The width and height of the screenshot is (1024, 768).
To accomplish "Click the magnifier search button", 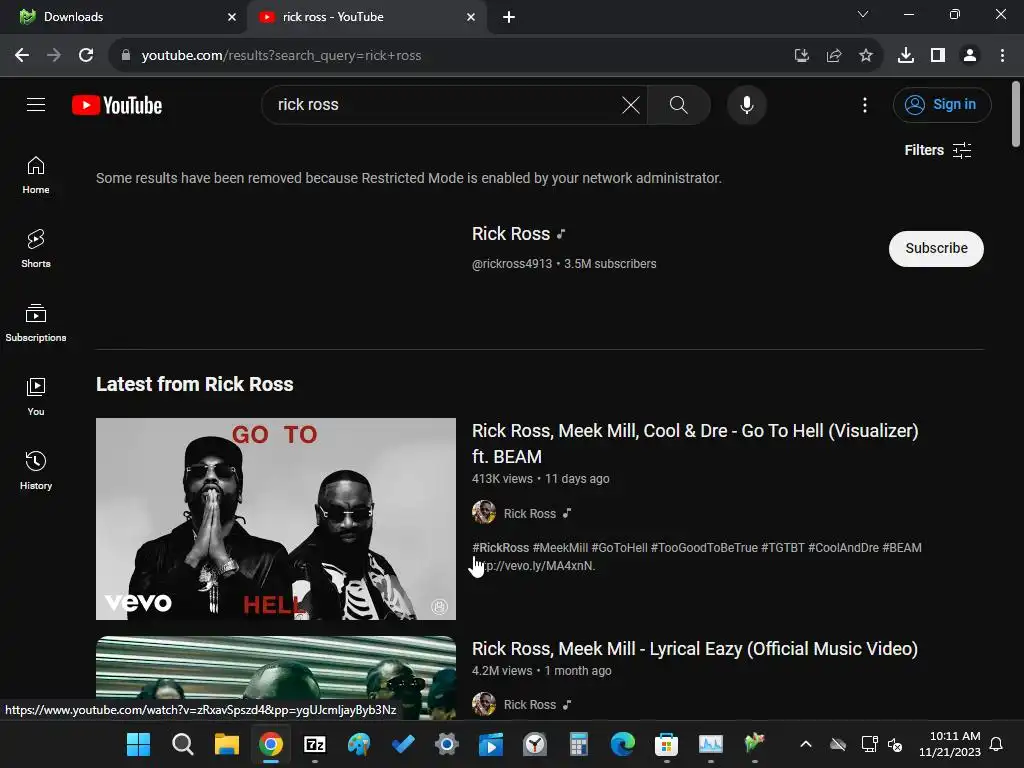I will (679, 104).
